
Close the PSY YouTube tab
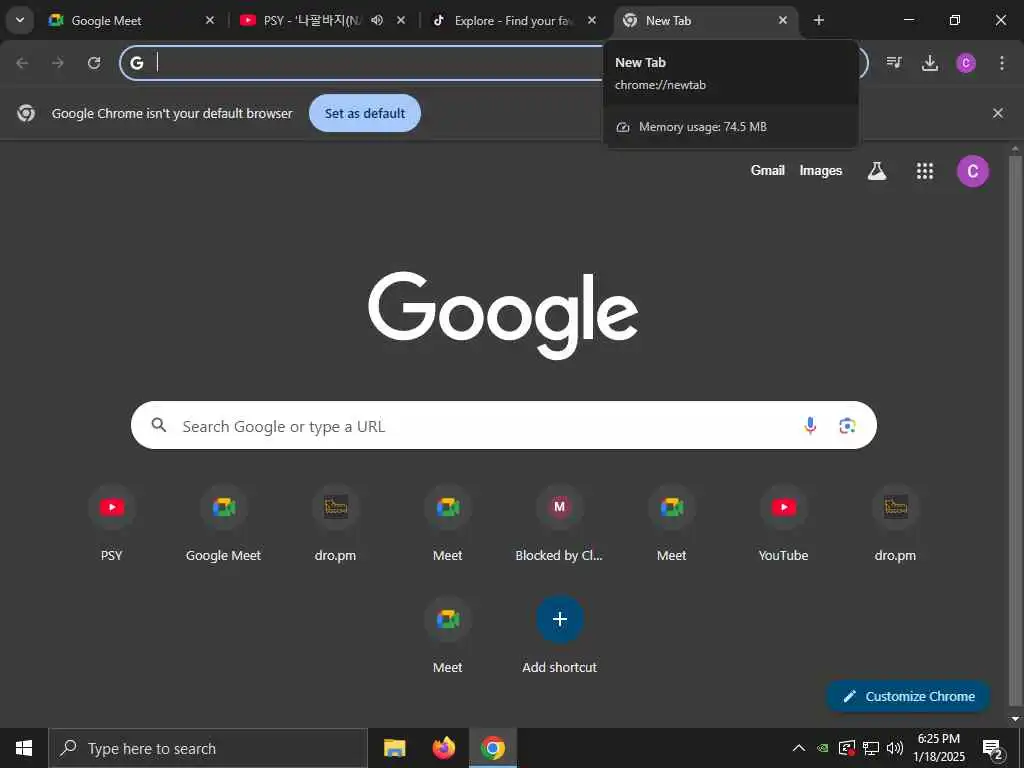point(401,20)
